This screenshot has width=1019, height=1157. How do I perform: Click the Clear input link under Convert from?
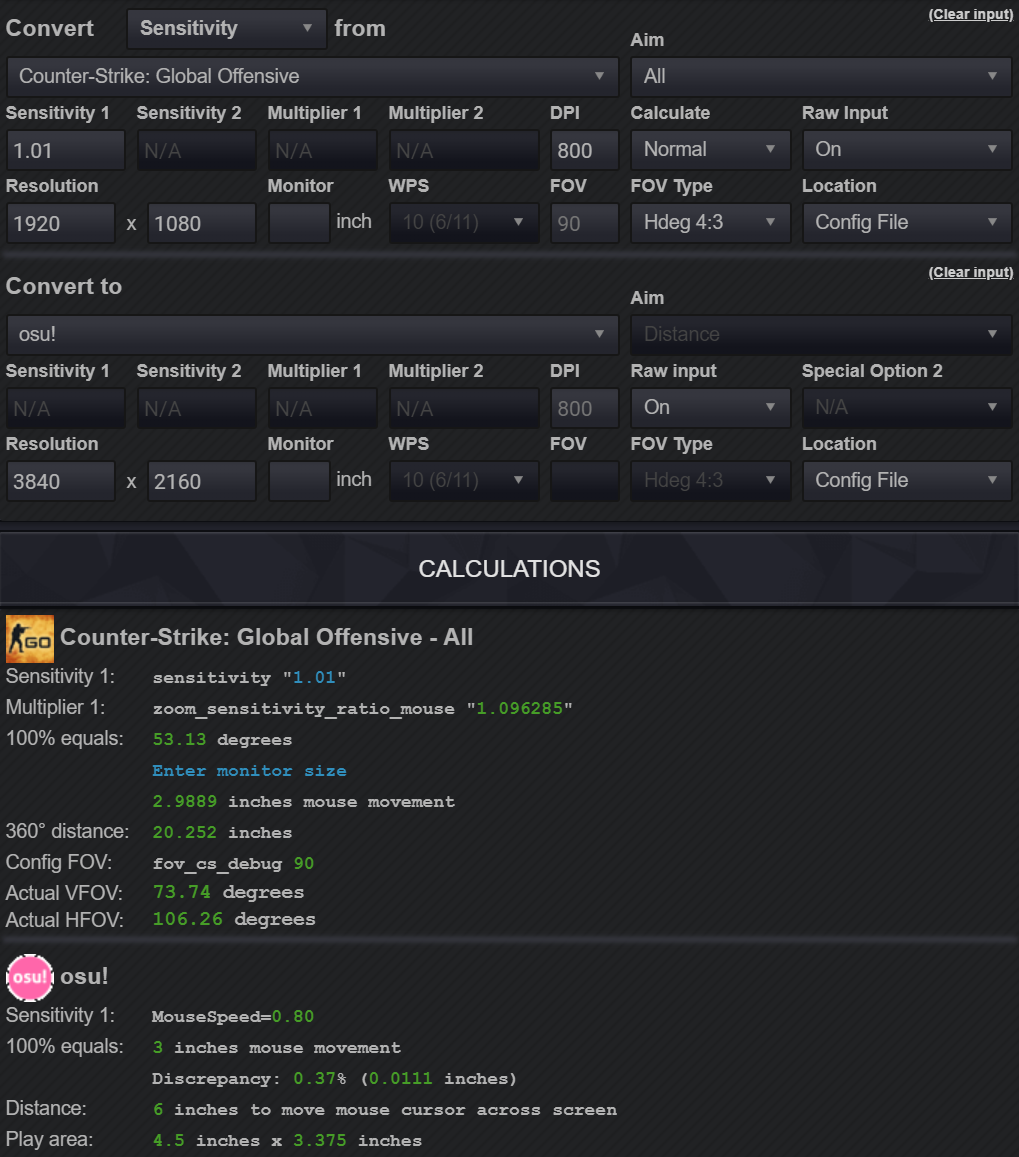[x=970, y=15]
